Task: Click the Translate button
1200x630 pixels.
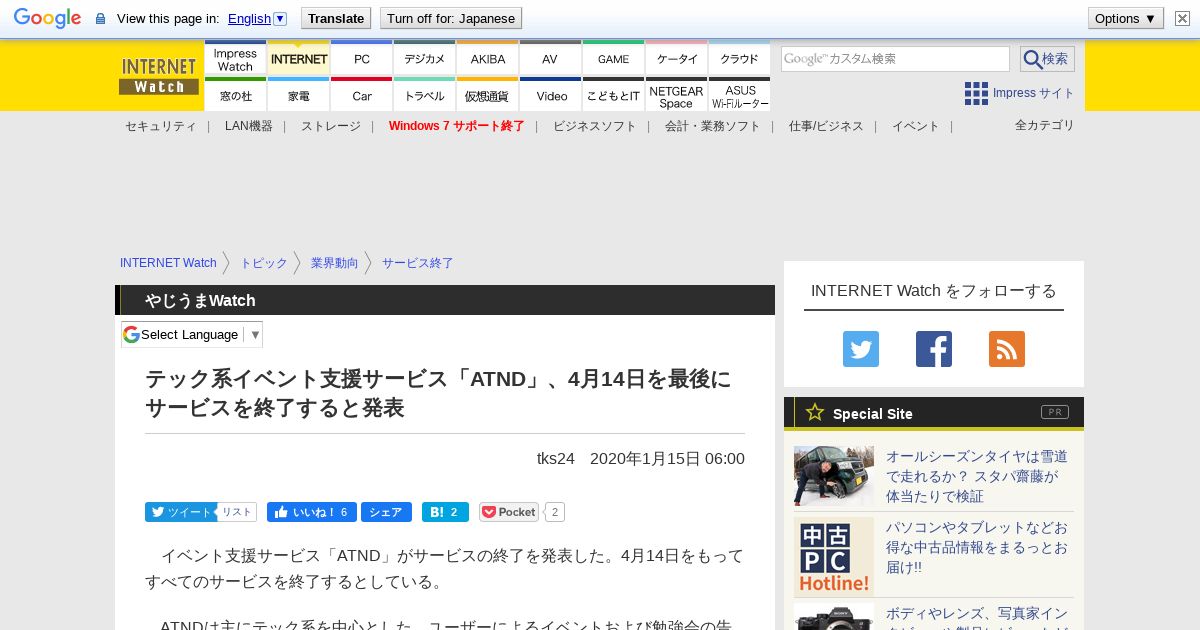Action: pos(335,18)
